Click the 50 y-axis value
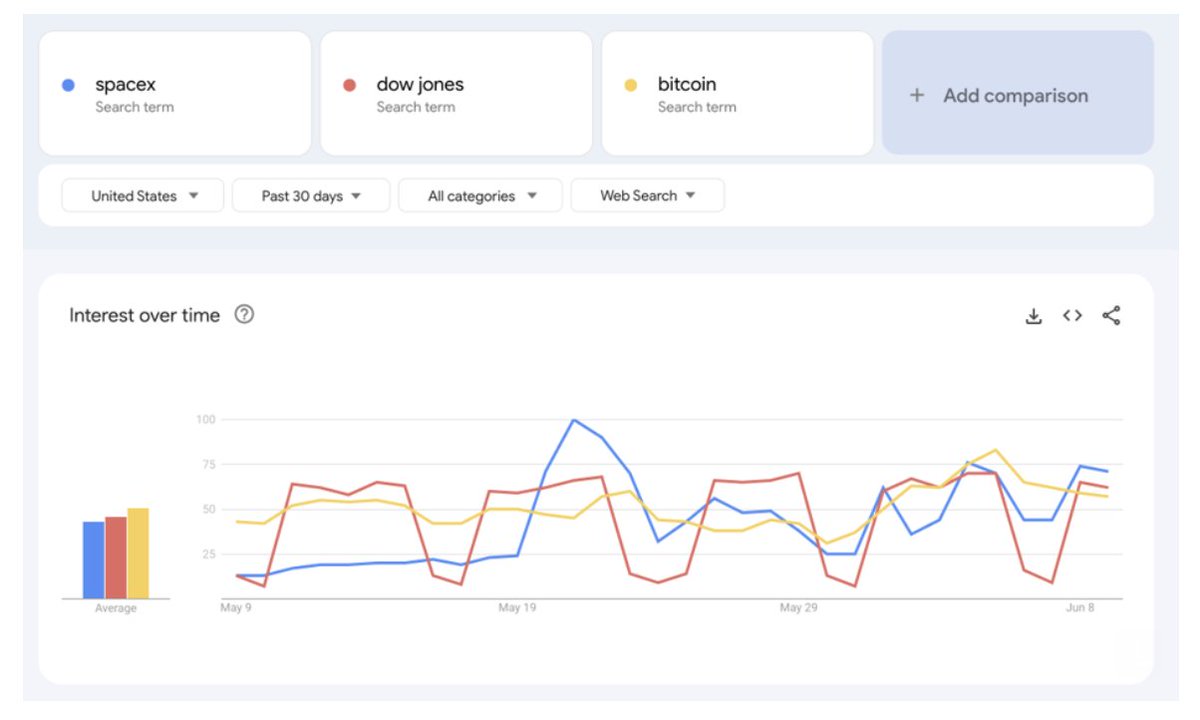This screenshot has height=720, width=1200. (x=209, y=509)
